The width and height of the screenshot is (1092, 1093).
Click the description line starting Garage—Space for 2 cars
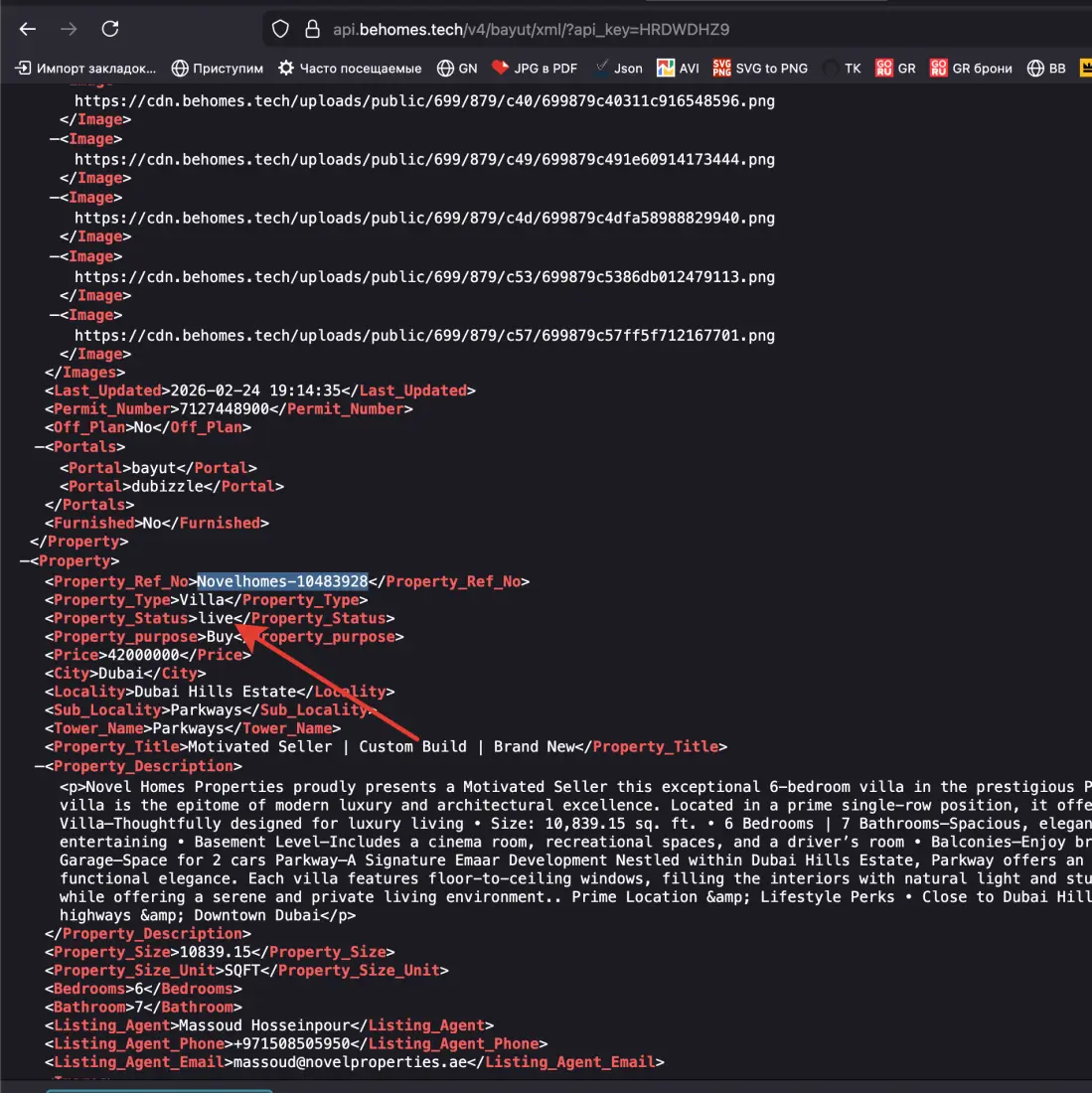point(575,860)
